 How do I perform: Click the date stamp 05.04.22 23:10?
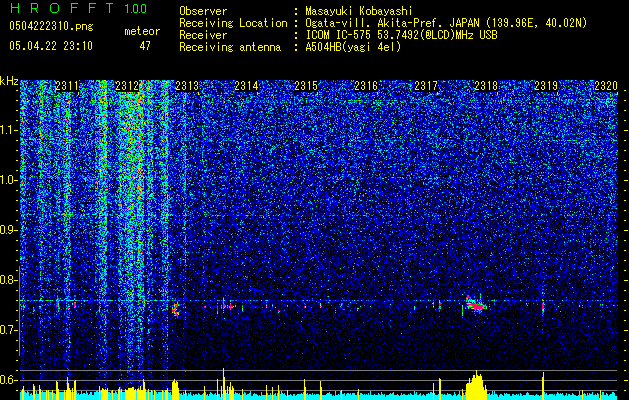[51, 46]
